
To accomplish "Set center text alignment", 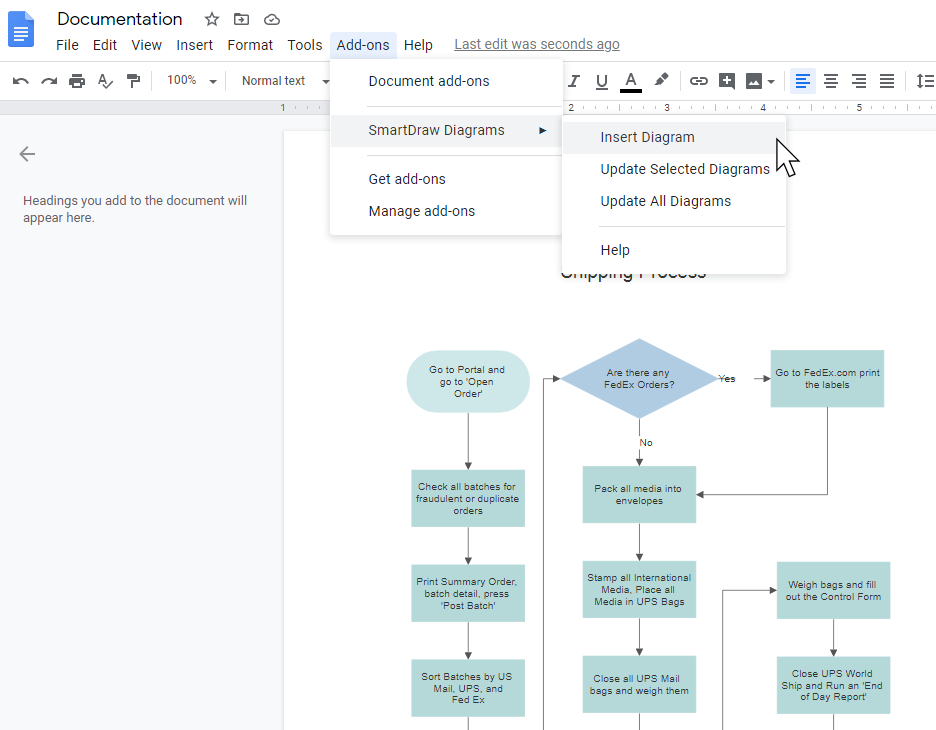I will point(830,81).
